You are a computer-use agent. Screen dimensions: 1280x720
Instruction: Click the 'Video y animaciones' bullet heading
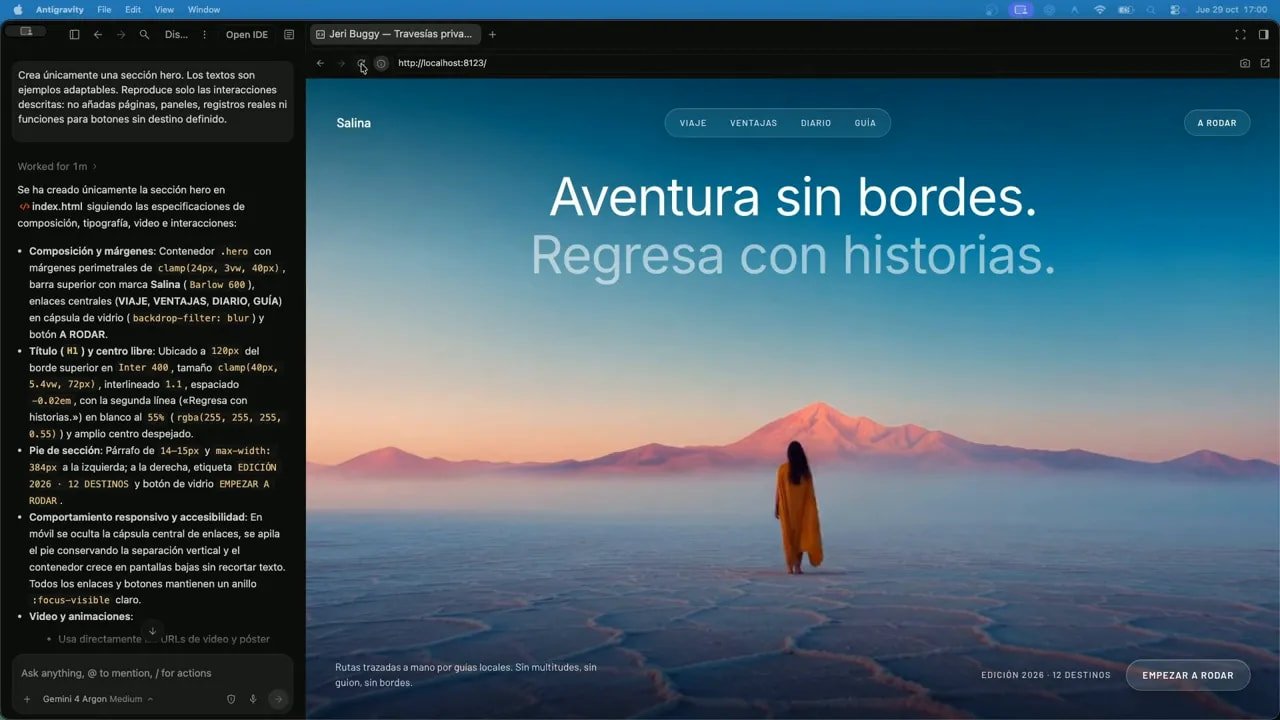81,616
